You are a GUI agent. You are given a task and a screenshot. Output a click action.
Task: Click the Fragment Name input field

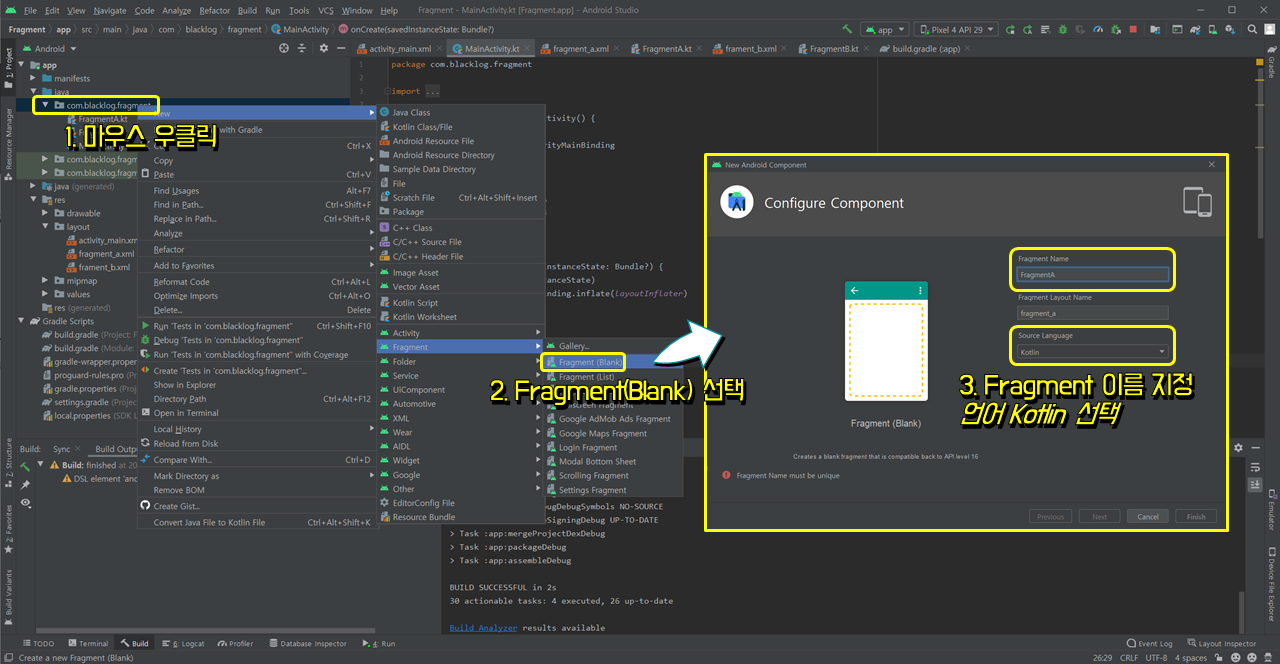pyautogui.click(x=1092, y=274)
